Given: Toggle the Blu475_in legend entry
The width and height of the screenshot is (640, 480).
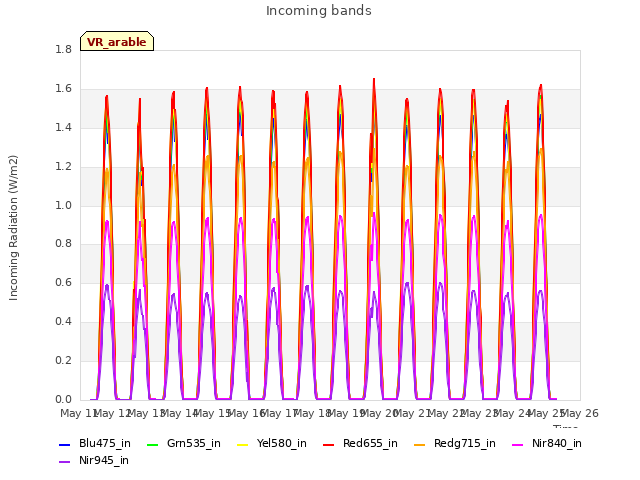Looking at the screenshot, I should pos(95,444).
